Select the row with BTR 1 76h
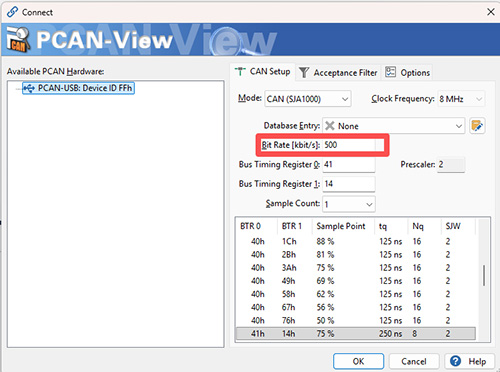The width and height of the screenshot is (500, 372). (x=356, y=320)
